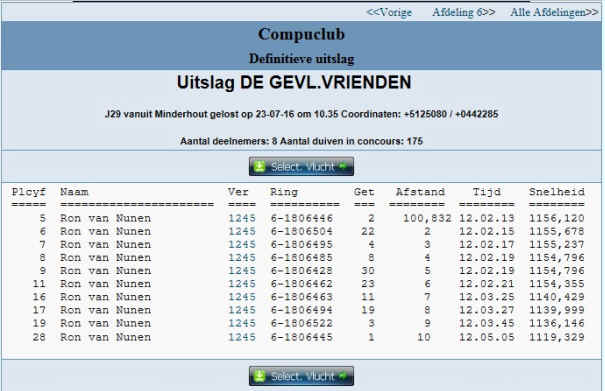
Task: Click the bottom Select Vlucht button
Action: [x=301, y=376]
